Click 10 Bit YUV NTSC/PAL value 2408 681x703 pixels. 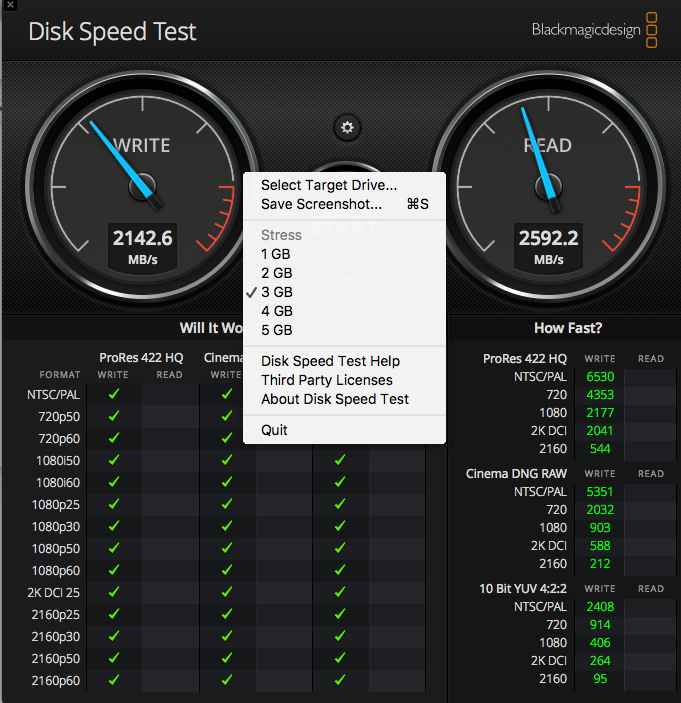(600, 607)
